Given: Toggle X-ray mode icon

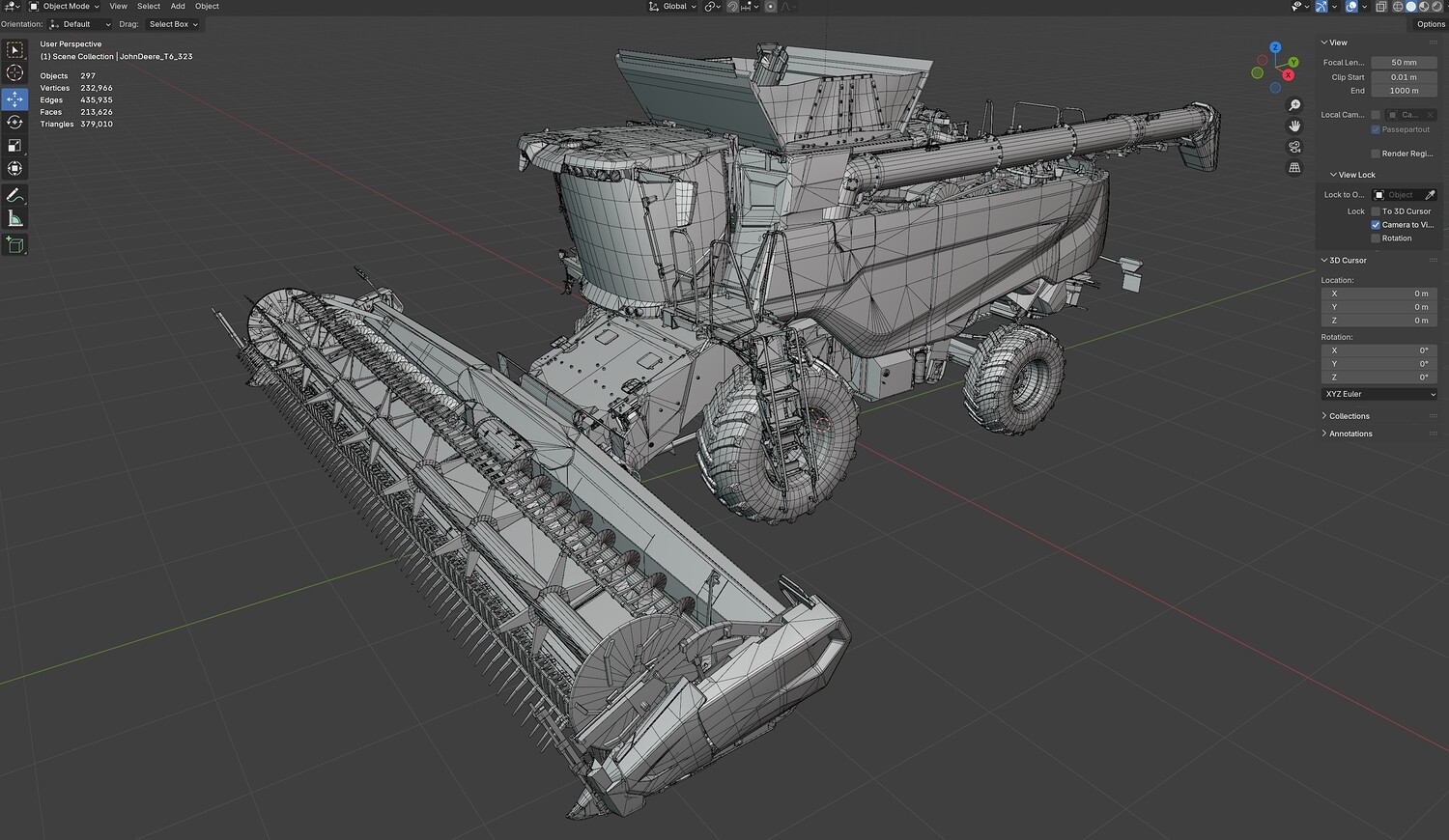Looking at the screenshot, I should coord(1380,7).
